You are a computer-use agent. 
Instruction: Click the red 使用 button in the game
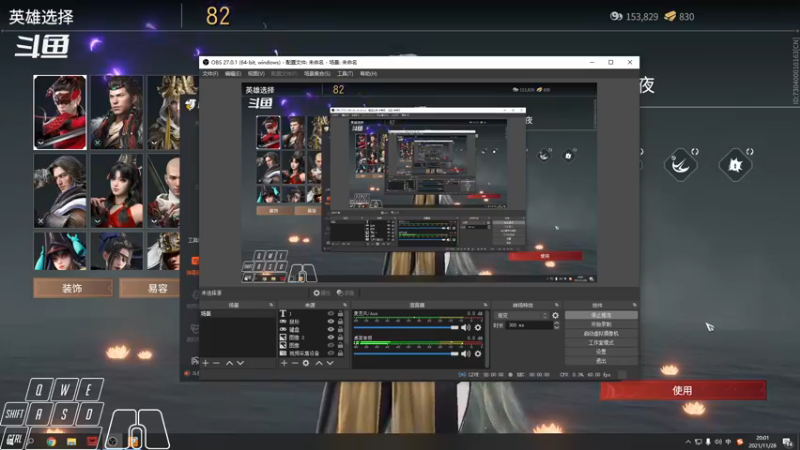click(683, 390)
